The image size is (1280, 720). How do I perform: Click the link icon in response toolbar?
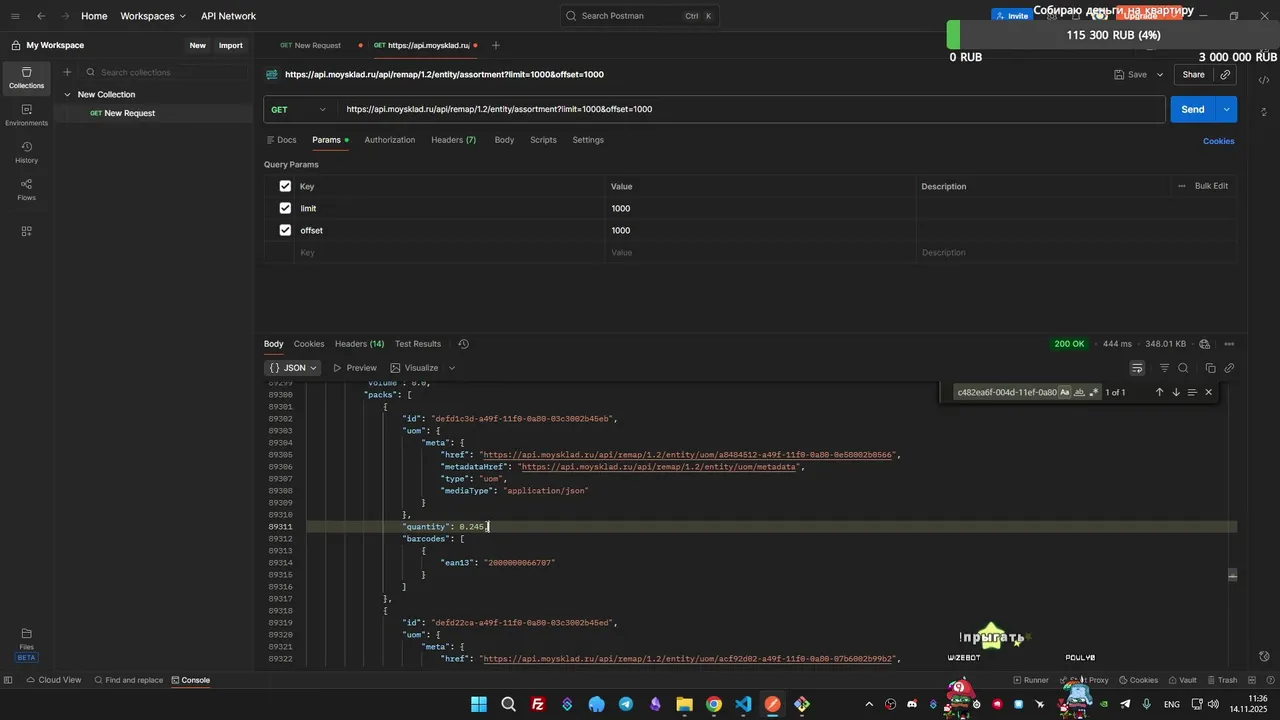click(1229, 368)
